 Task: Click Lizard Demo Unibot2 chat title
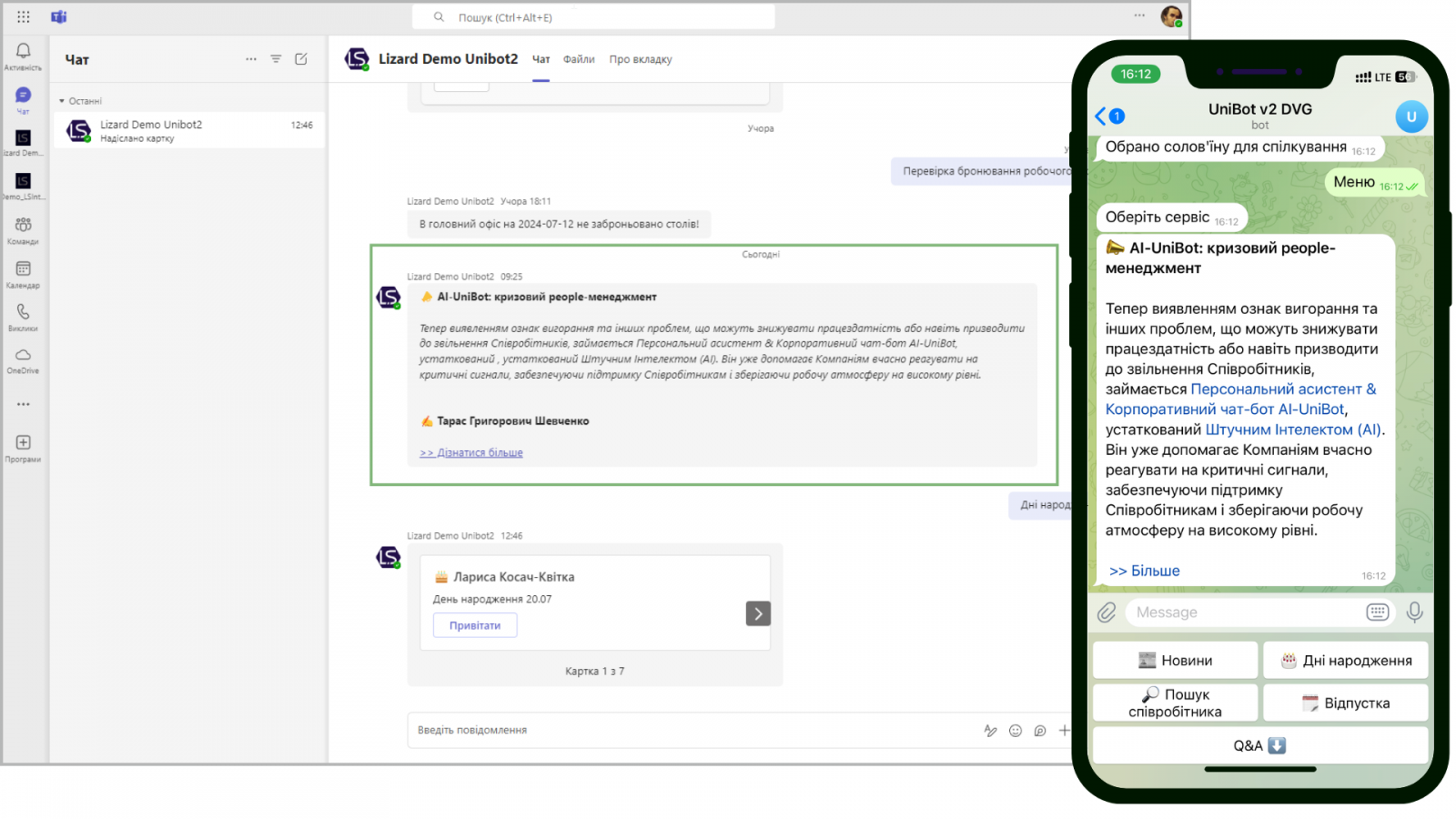click(448, 59)
